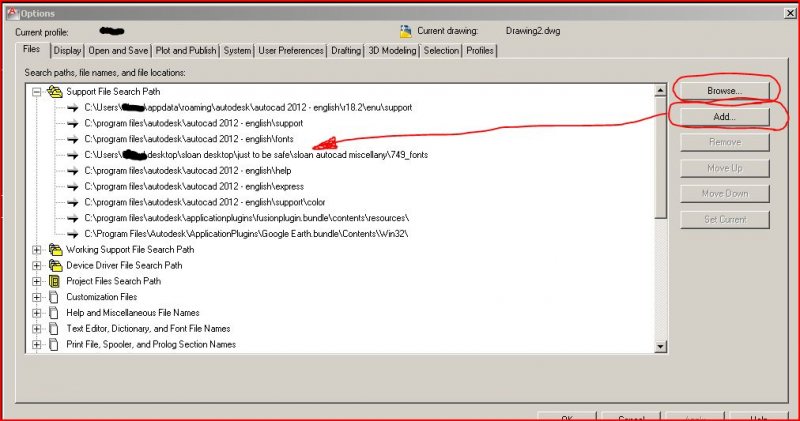Open the Profiles tab
The height and width of the screenshot is (421, 800).
pos(480,51)
